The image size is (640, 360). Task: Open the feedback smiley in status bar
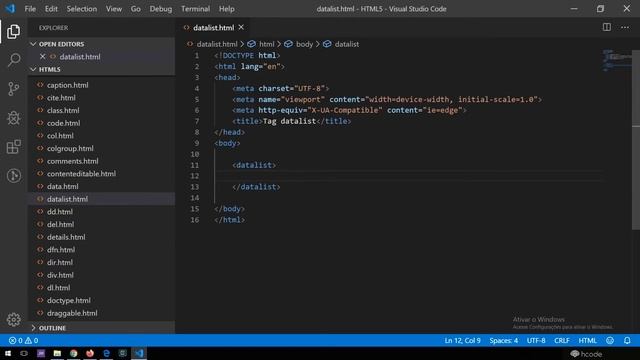point(610,340)
